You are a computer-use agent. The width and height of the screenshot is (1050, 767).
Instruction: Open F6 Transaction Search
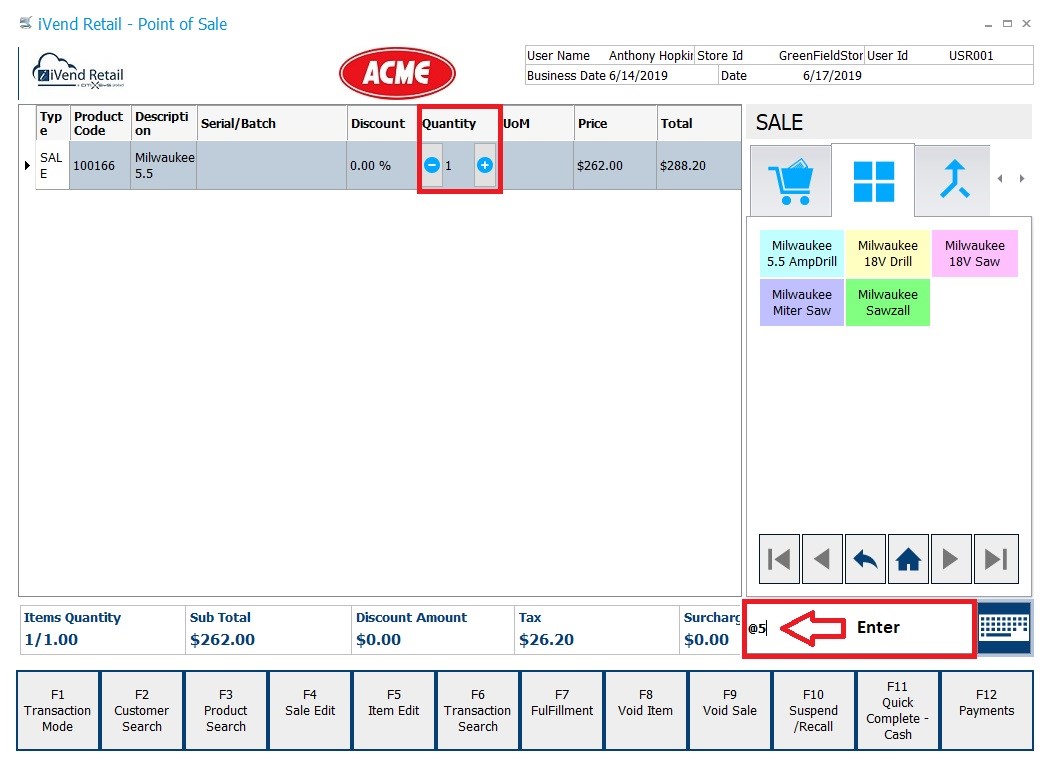tap(477, 711)
